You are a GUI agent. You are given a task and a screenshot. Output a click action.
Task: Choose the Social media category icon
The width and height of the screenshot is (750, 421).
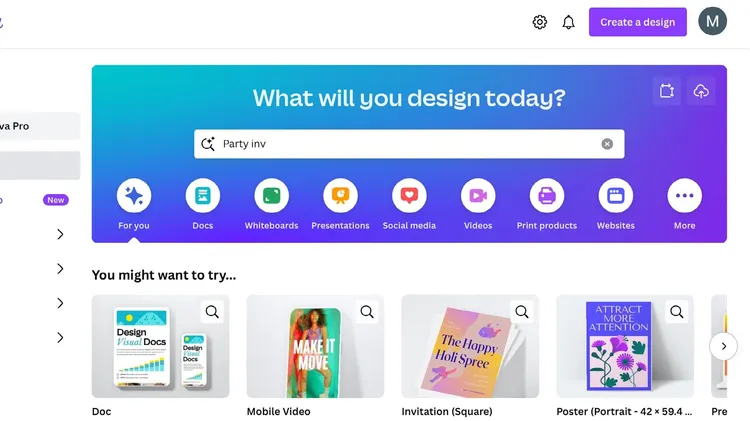[x=409, y=195]
